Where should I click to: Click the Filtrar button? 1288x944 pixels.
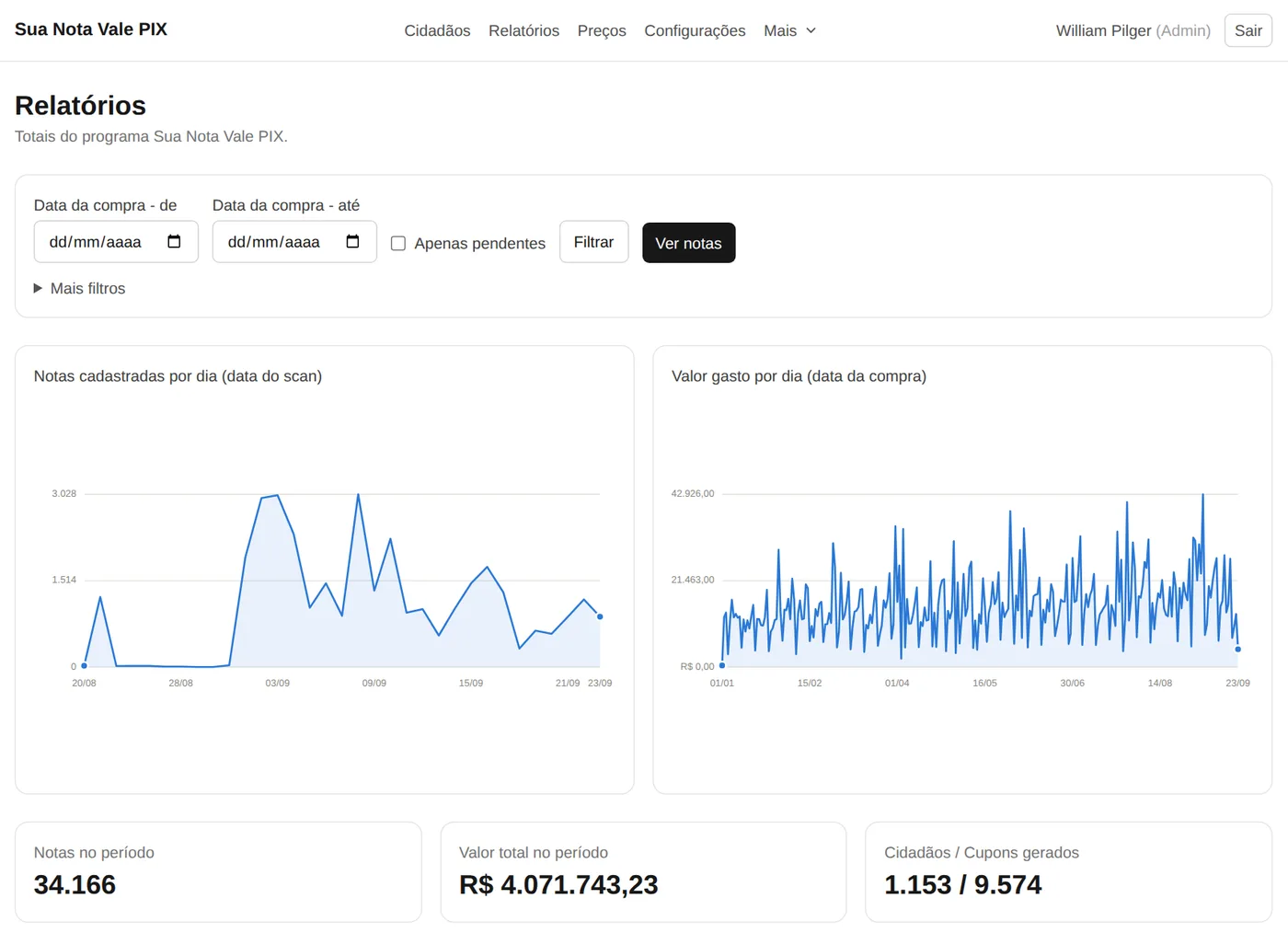593,242
